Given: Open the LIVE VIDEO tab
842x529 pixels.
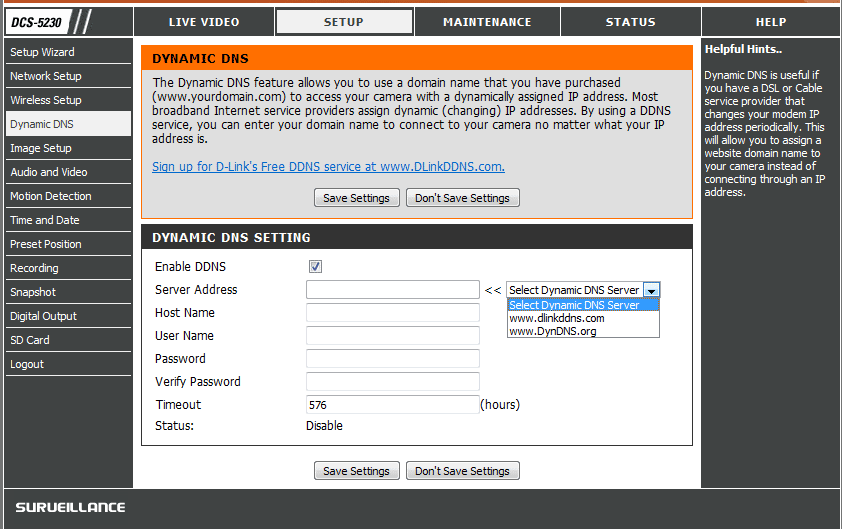Looking at the screenshot, I should point(204,22).
